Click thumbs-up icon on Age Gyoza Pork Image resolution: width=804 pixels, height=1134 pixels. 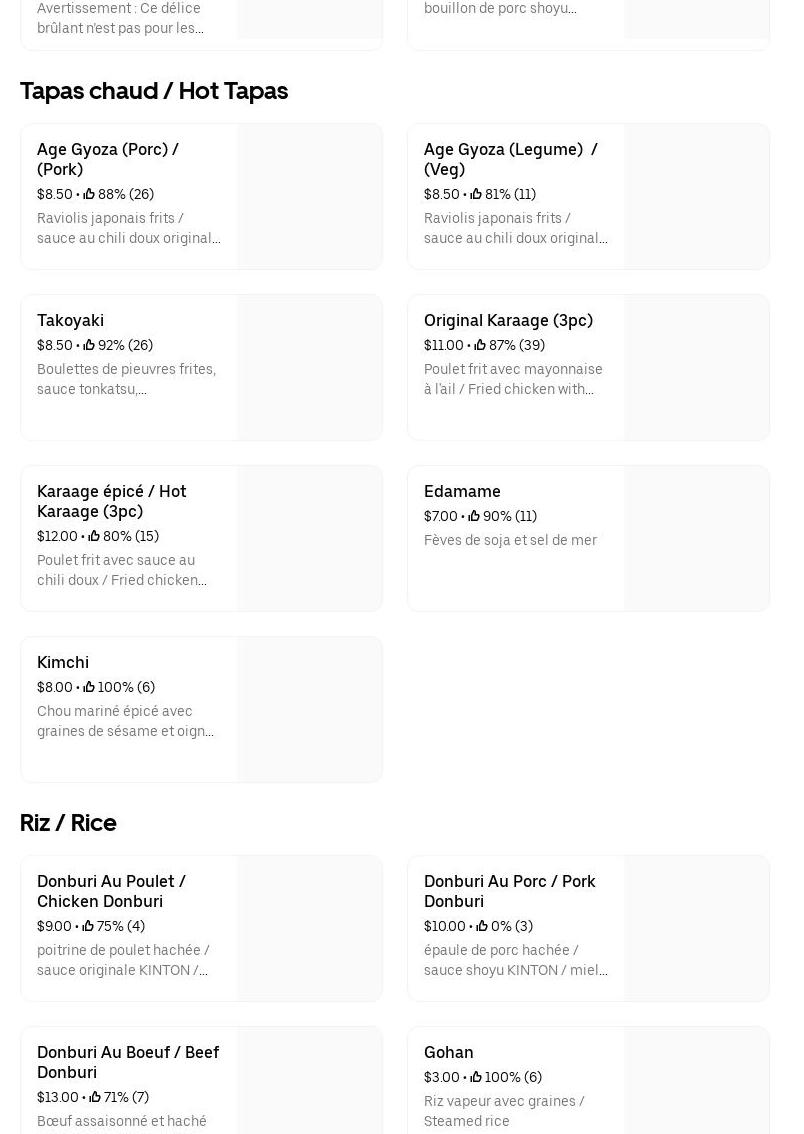(89, 194)
